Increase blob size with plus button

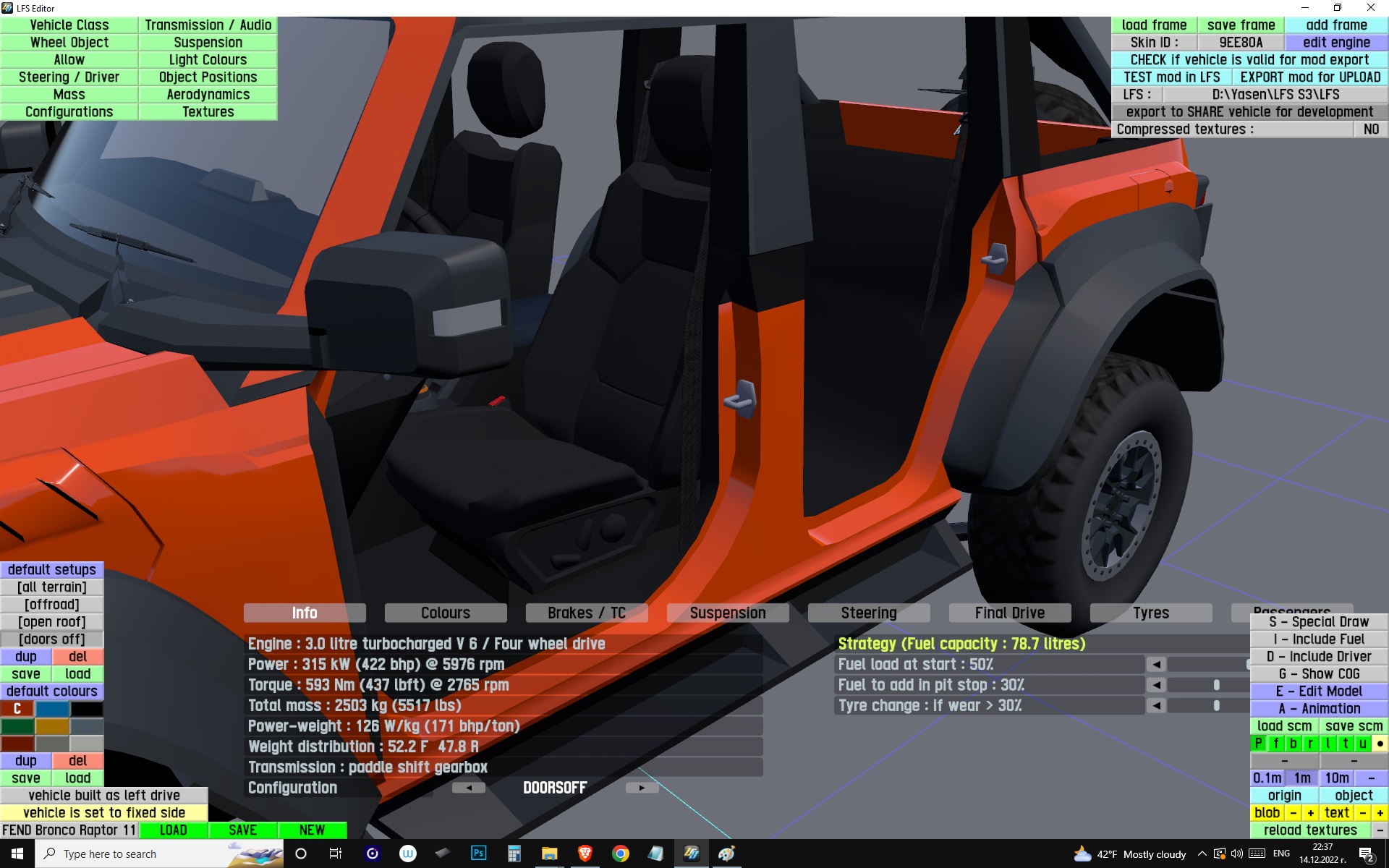(1310, 813)
